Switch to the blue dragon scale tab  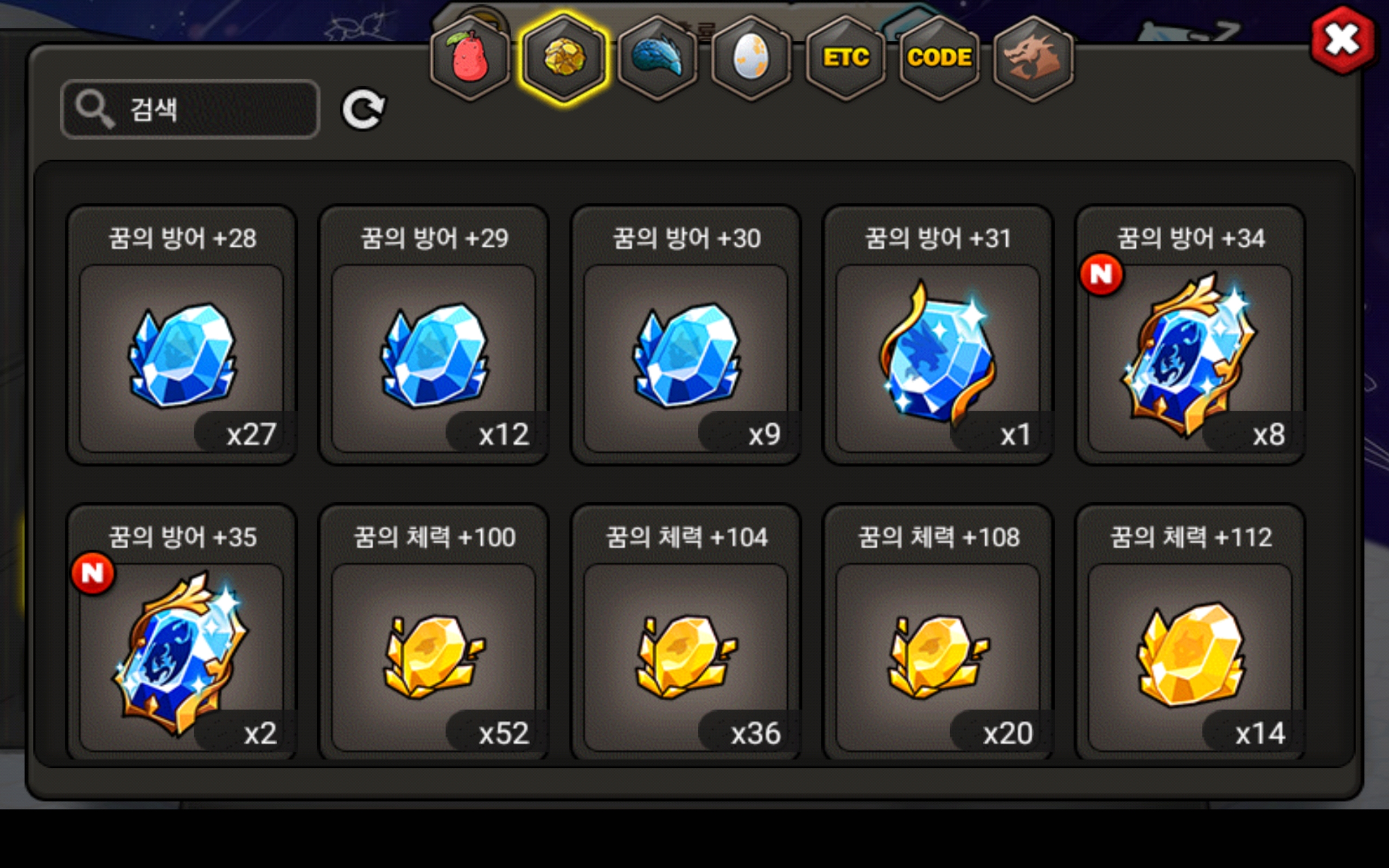658,58
